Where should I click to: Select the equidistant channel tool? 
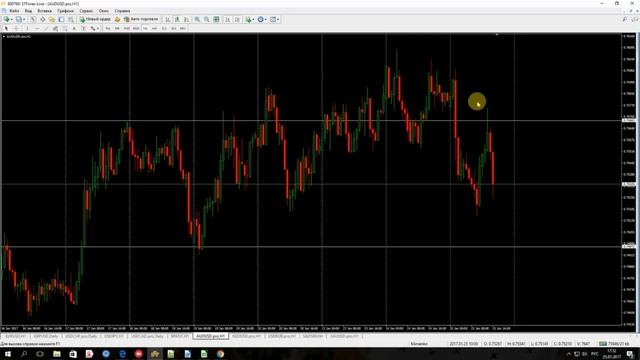pos(56,28)
